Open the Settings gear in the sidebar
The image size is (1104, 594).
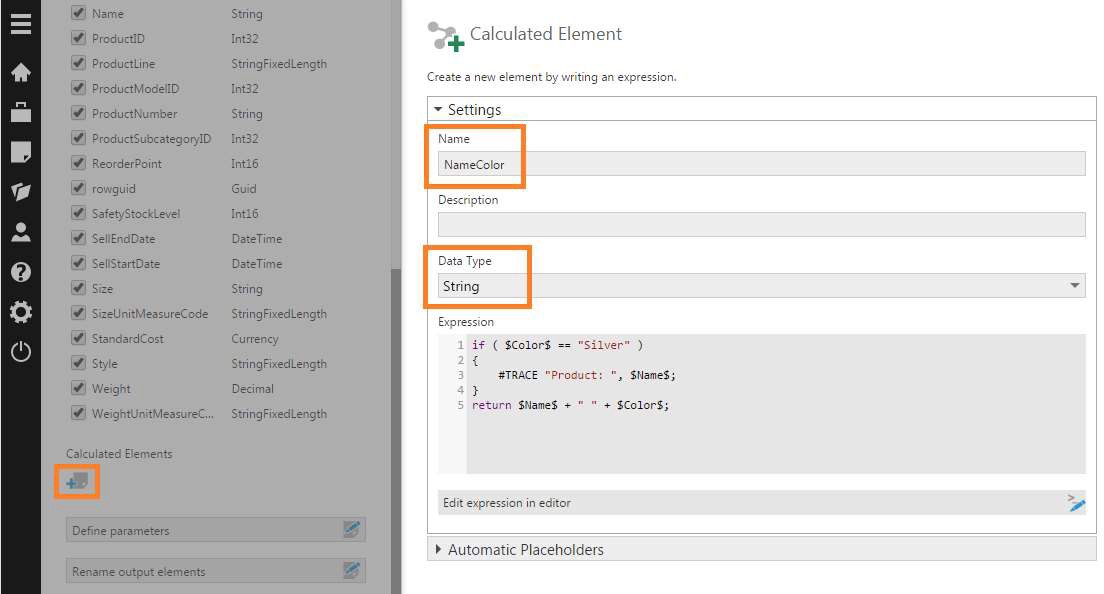21,311
